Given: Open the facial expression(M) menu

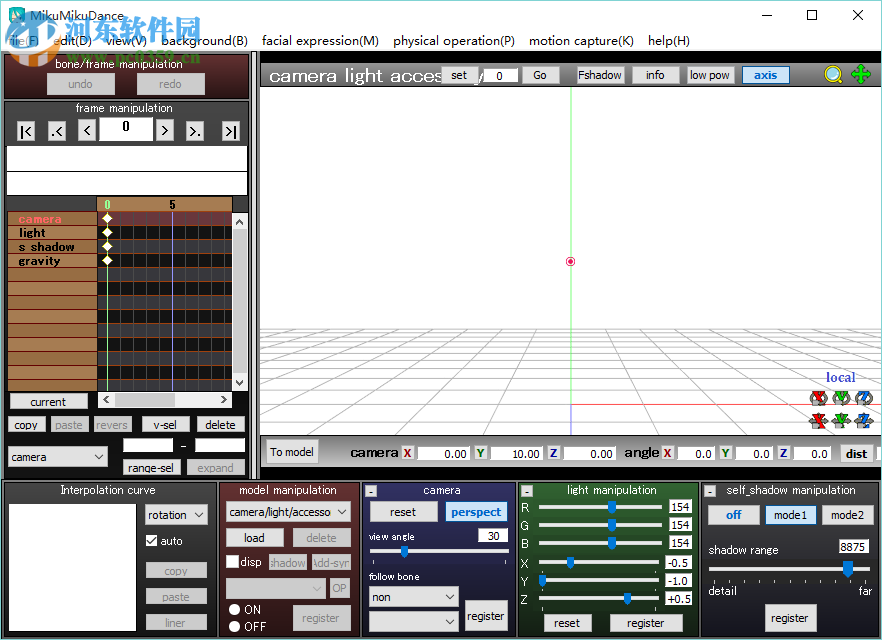Looking at the screenshot, I should coord(320,41).
